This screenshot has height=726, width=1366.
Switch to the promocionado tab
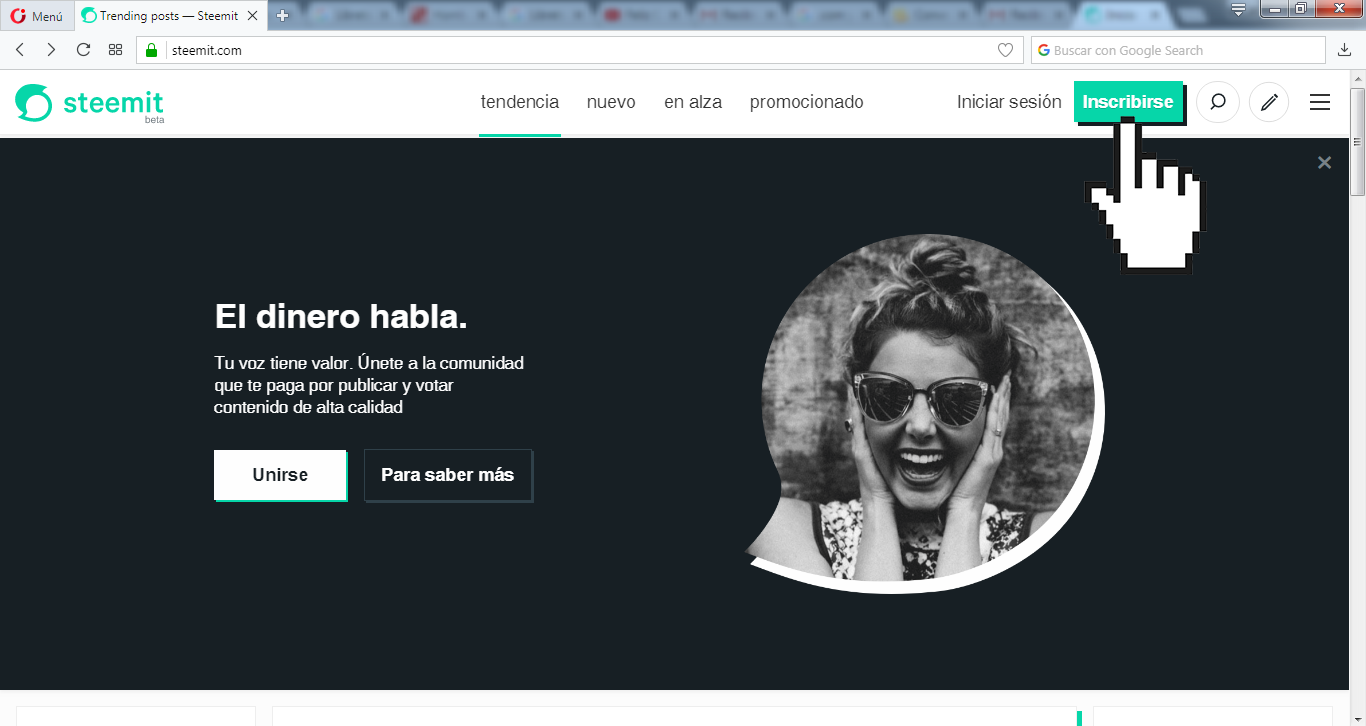(x=807, y=102)
